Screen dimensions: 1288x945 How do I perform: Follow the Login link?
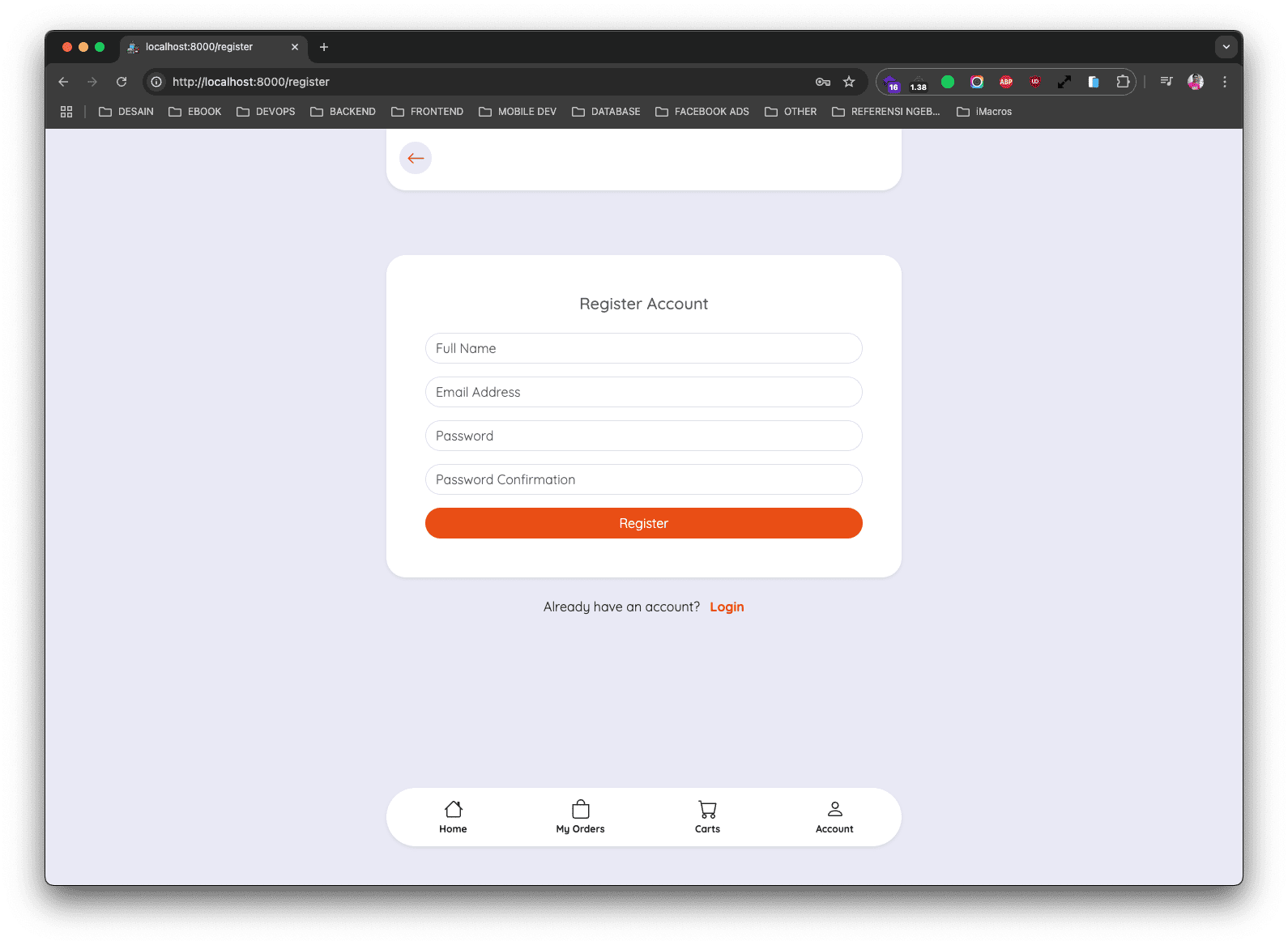[x=727, y=607]
